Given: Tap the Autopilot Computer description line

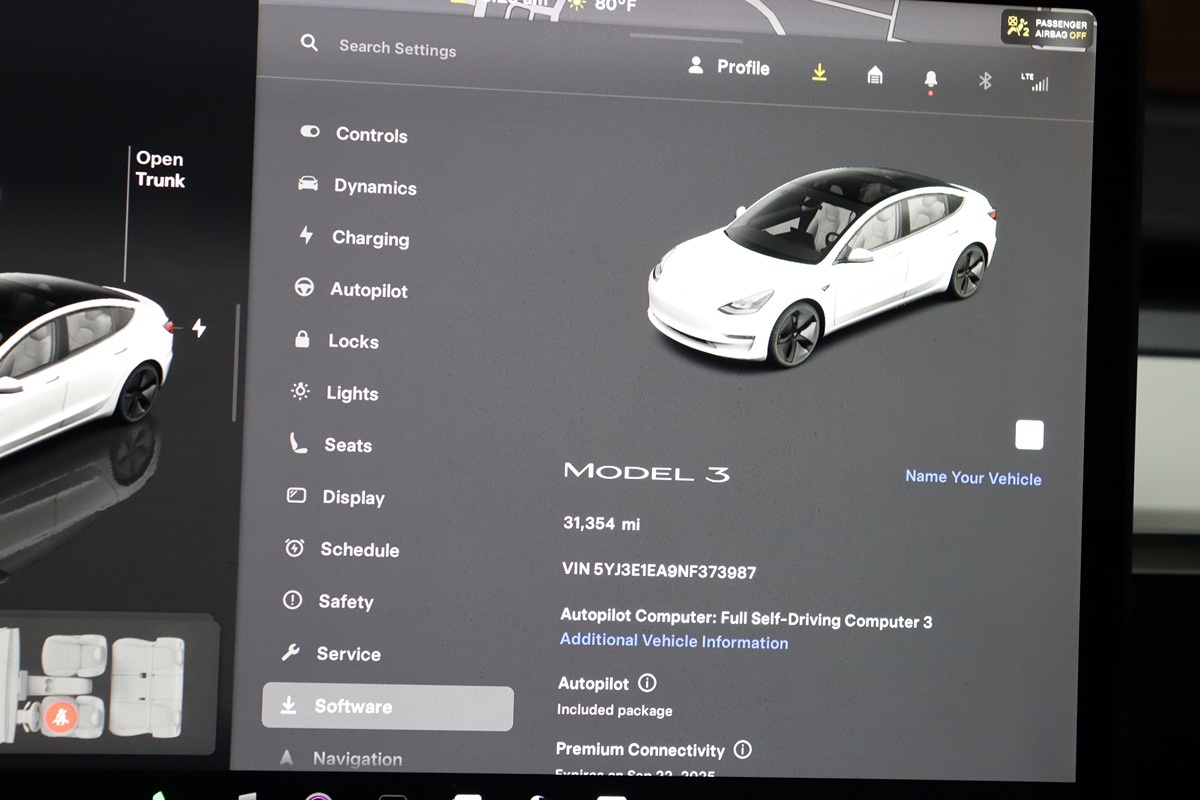Looking at the screenshot, I should pos(746,619).
